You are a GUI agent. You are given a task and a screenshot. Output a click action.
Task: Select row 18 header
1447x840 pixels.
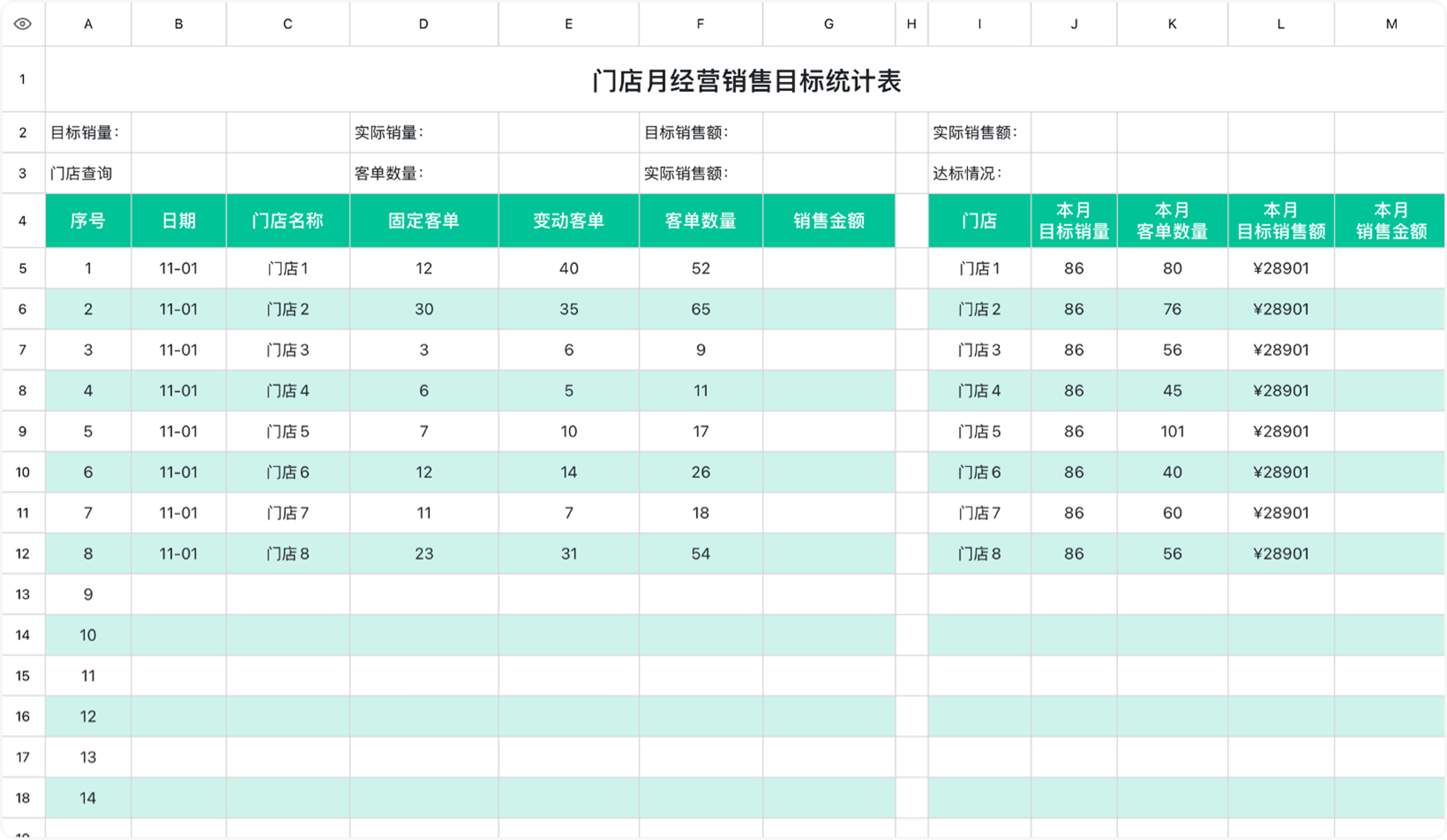(23, 798)
